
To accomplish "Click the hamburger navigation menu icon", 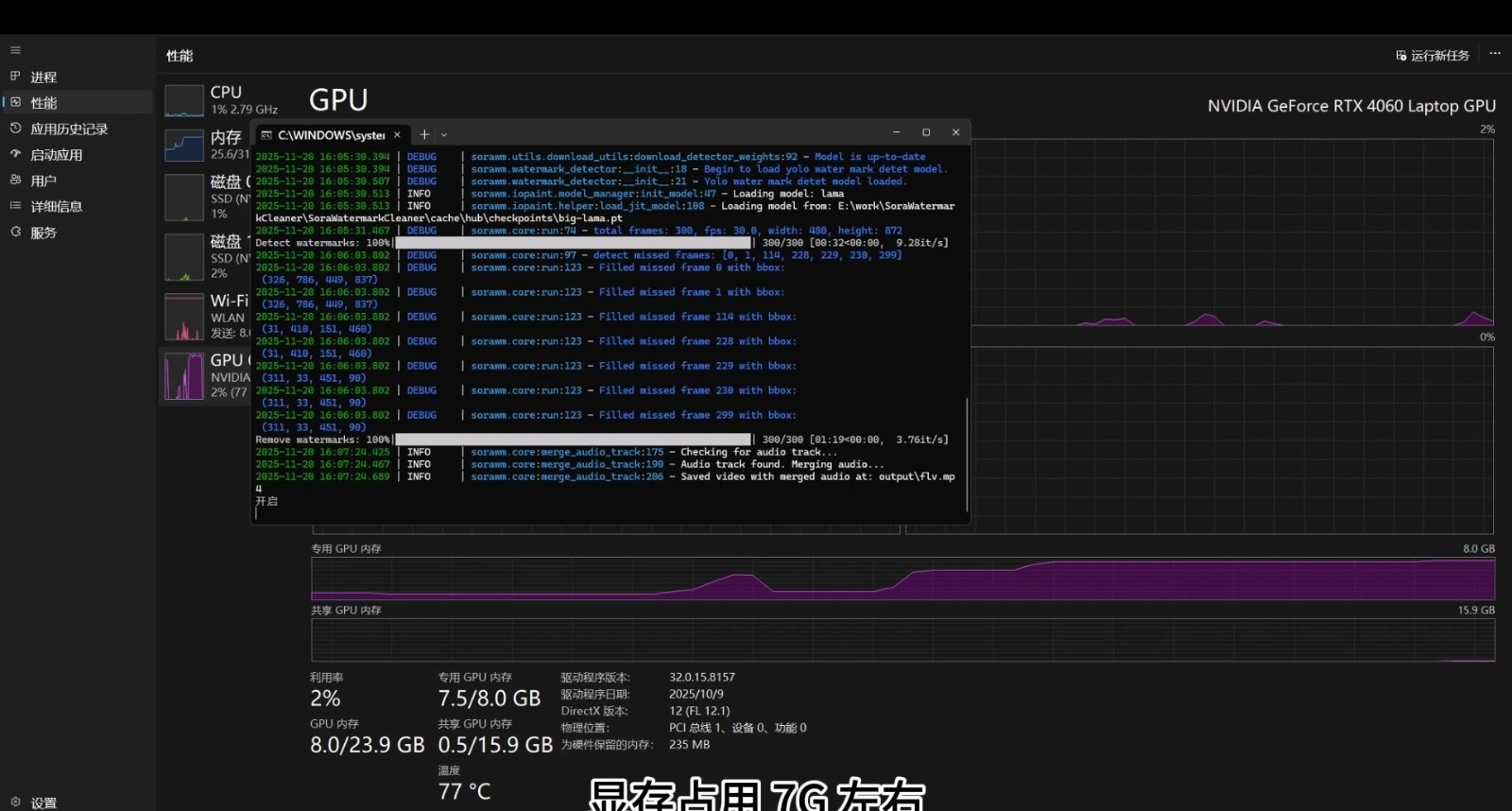I will point(15,50).
